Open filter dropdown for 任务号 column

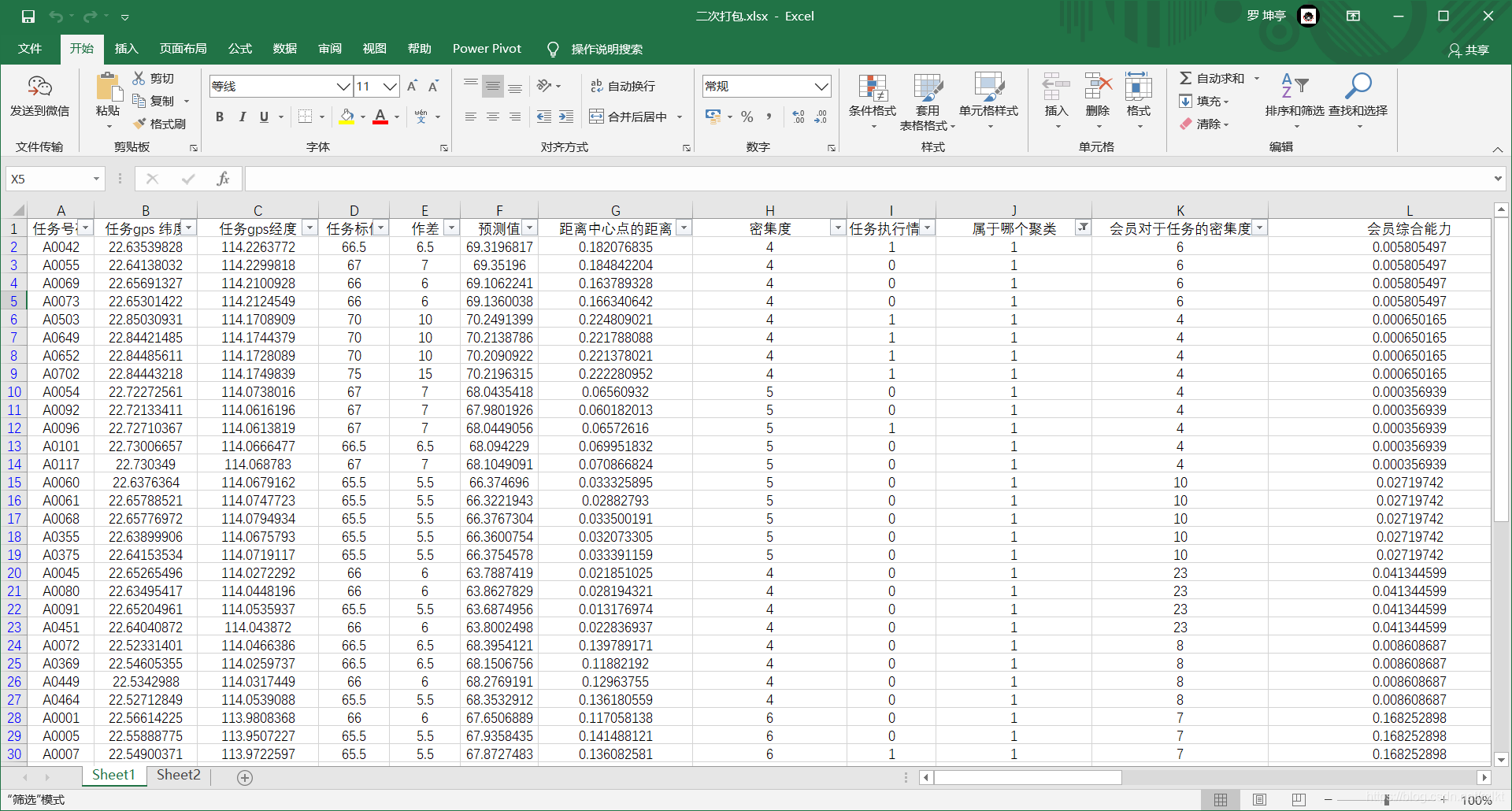pos(85,228)
